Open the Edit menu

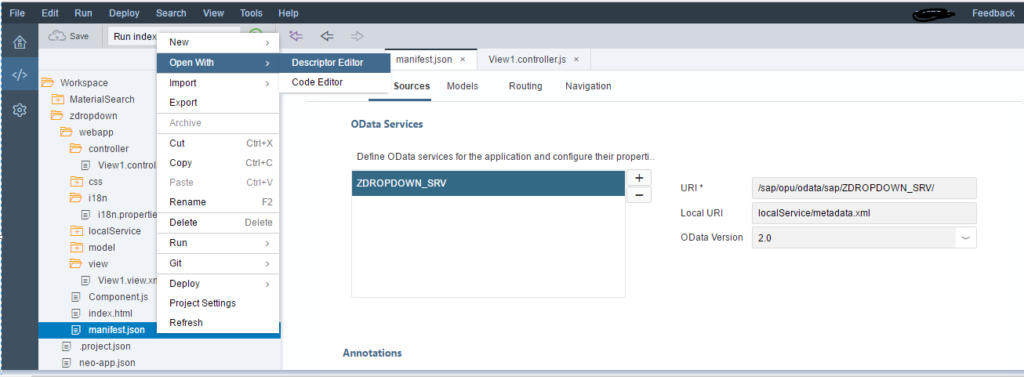50,13
